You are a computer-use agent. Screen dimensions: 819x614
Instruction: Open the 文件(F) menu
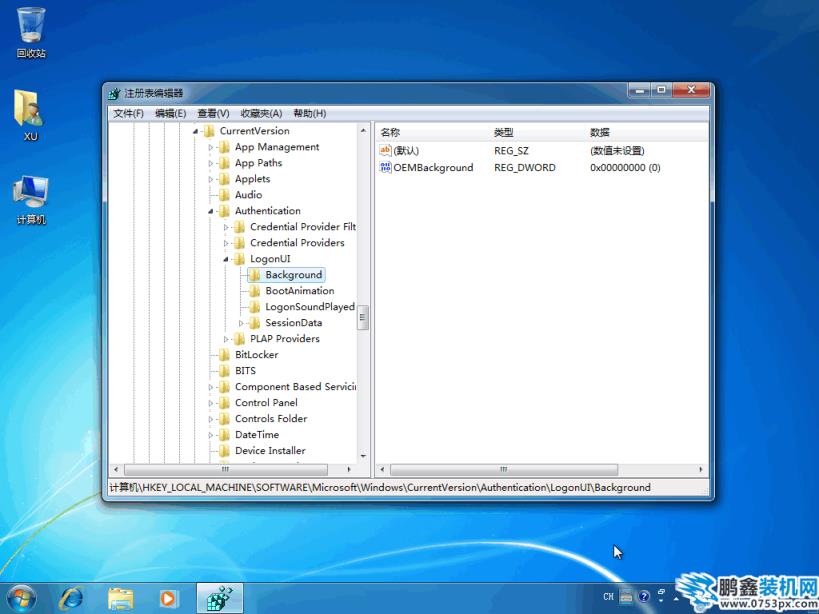click(128, 113)
